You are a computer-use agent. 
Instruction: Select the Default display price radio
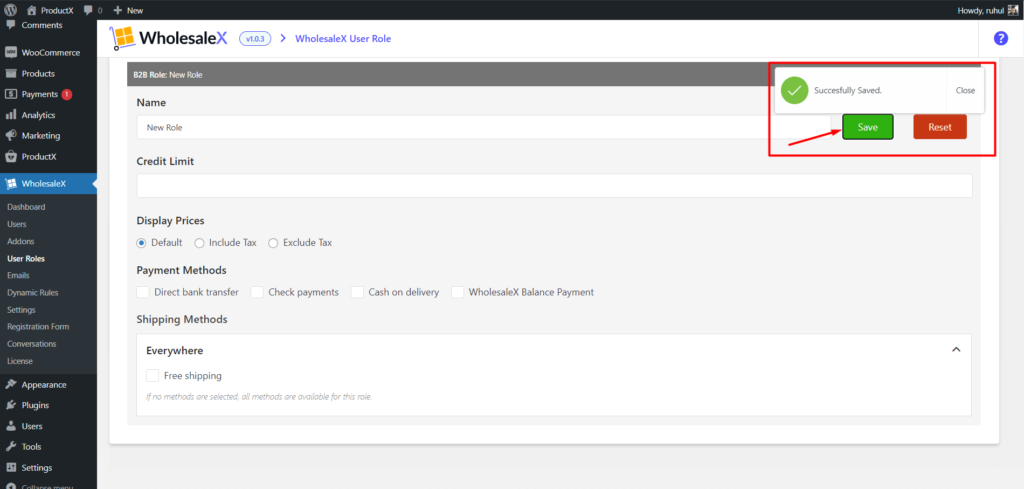pyautogui.click(x=141, y=242)
